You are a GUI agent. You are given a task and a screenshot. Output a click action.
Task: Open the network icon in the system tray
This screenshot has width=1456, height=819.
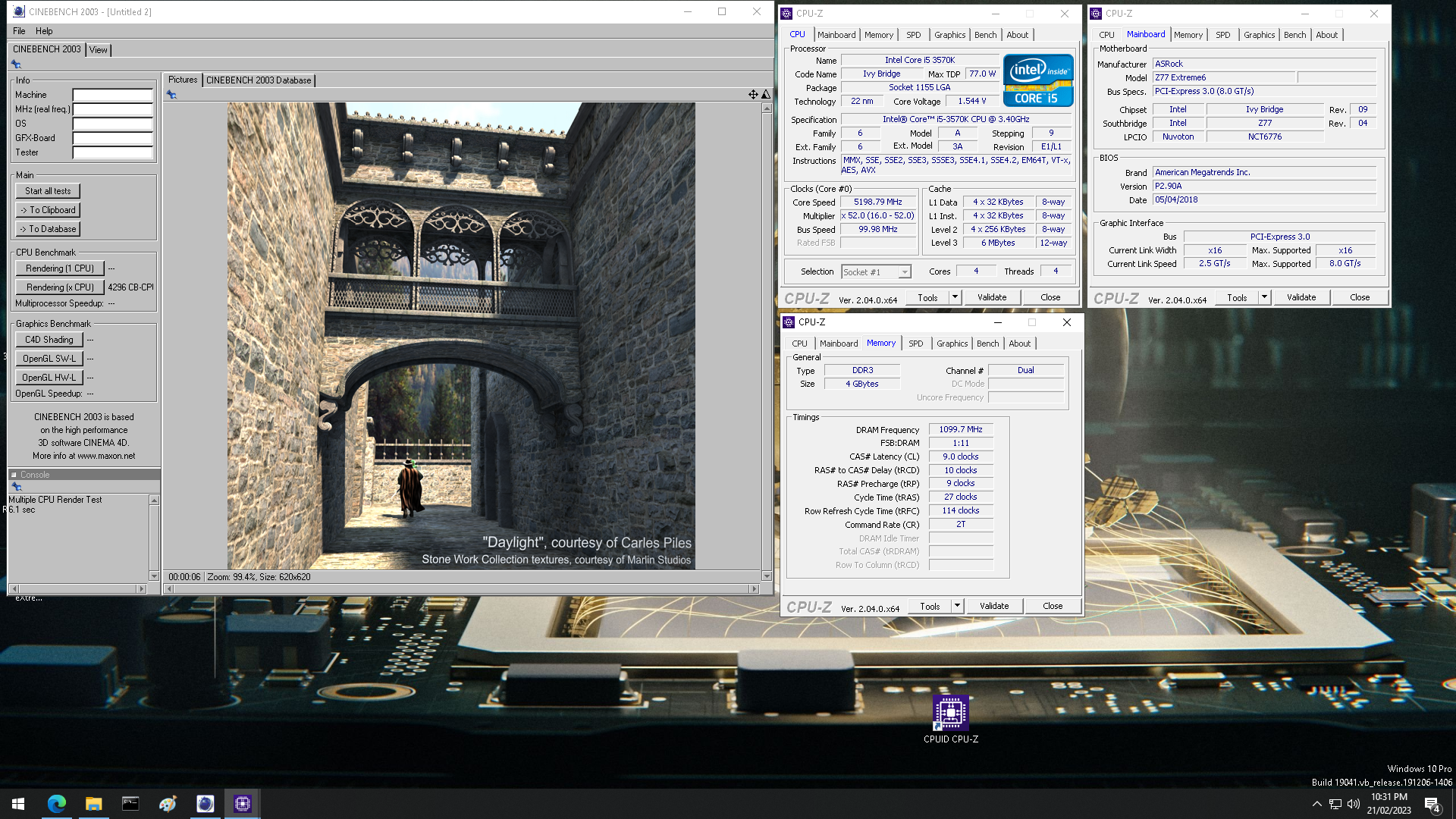click(1335, 804)
